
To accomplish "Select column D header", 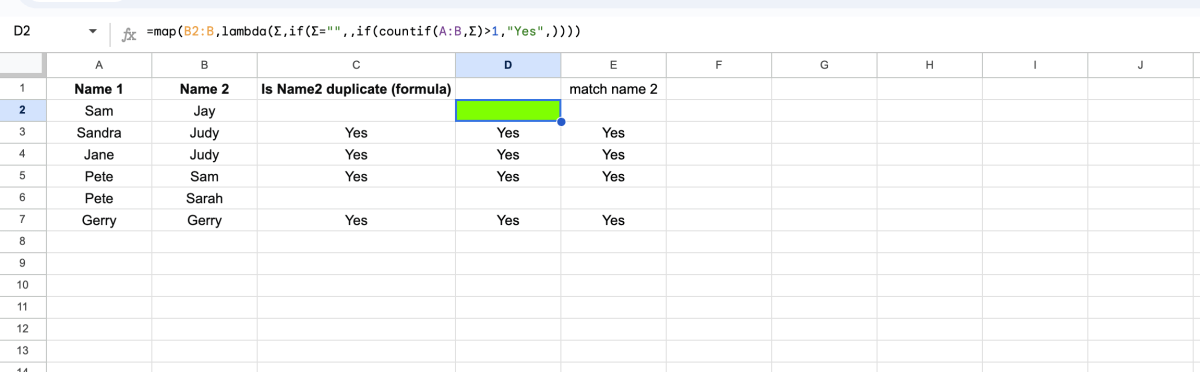I will (x=508, y=66).
